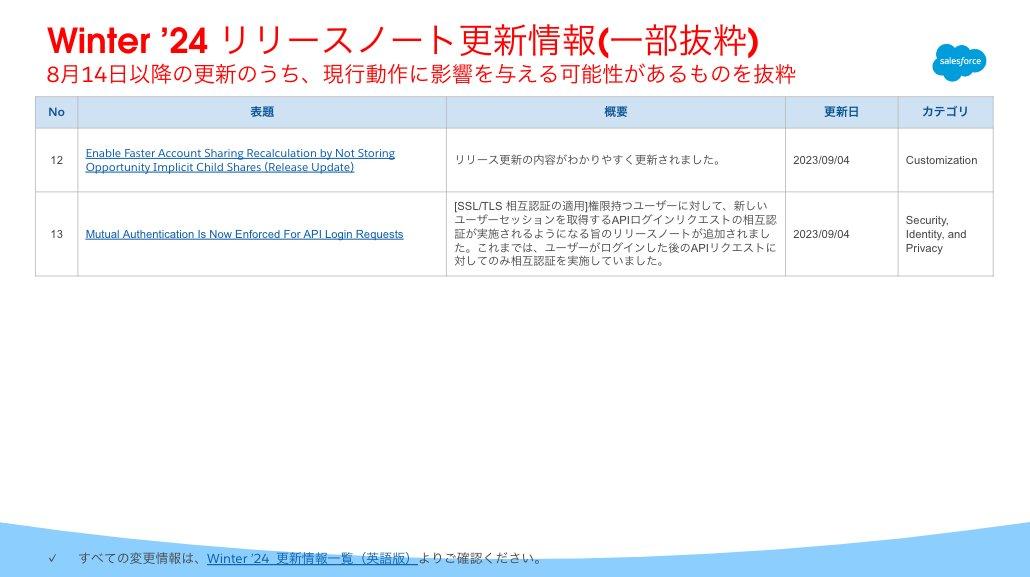Click the 表題 column header

click(262, 112)
